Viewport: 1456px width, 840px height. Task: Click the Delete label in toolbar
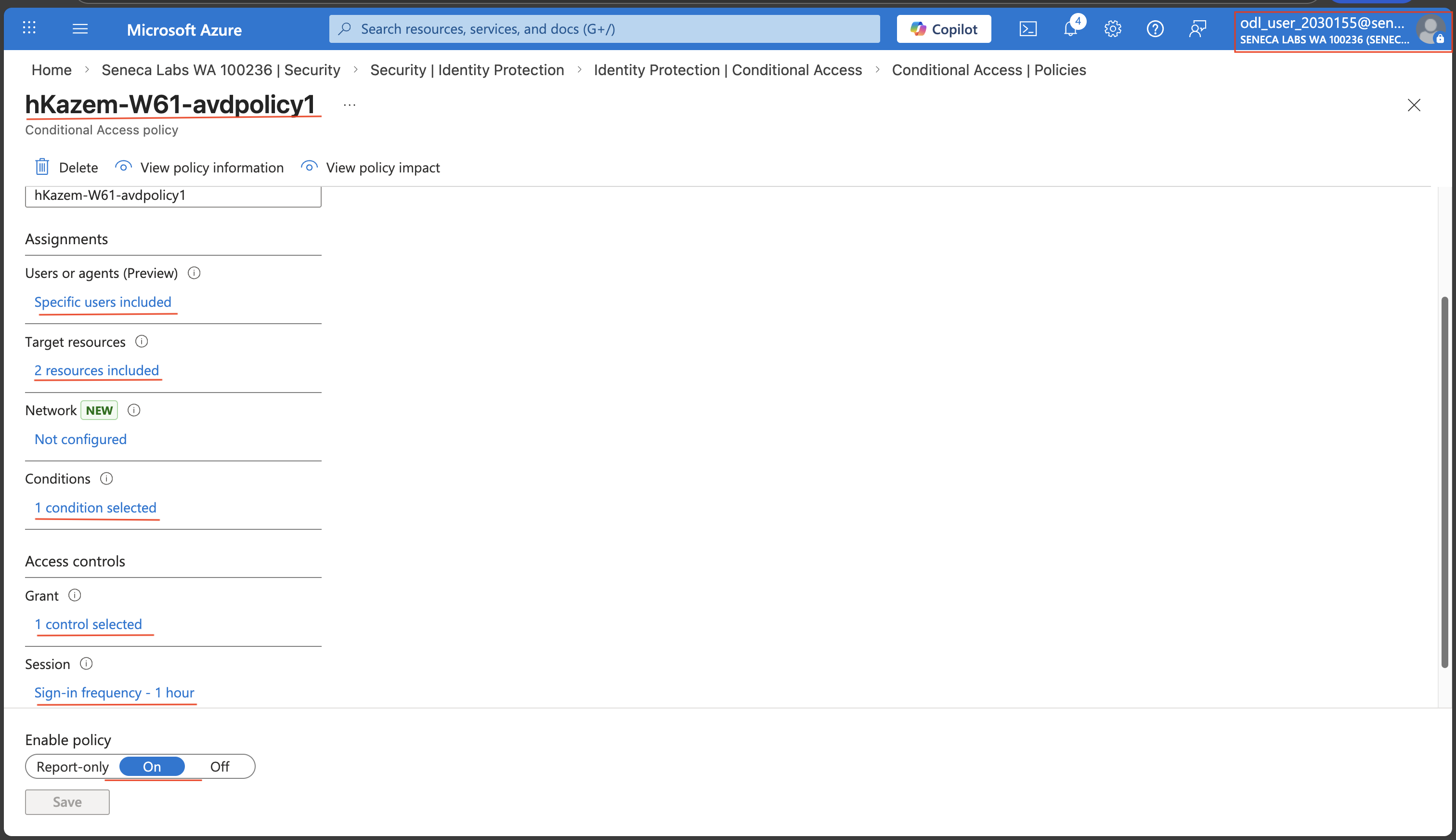click(x=78, y=167)
